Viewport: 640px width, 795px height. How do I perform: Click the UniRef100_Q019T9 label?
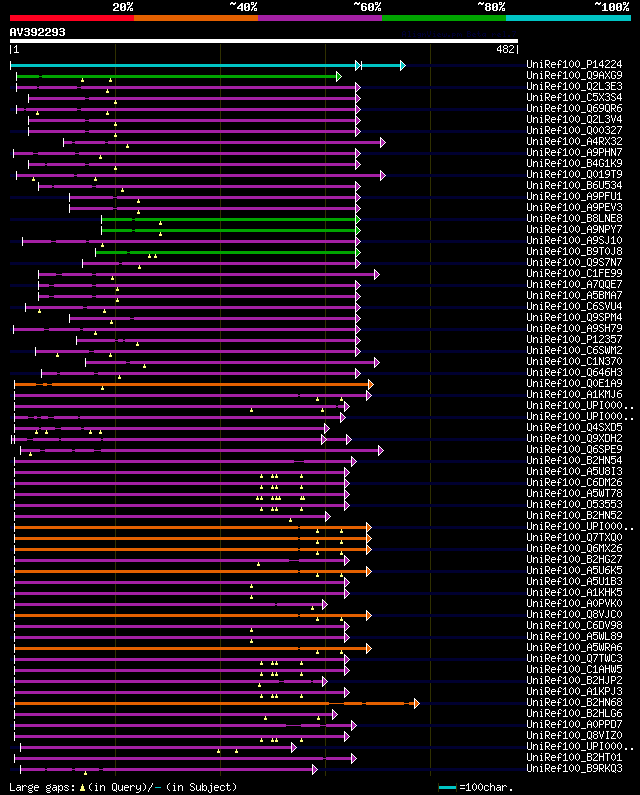574,174
